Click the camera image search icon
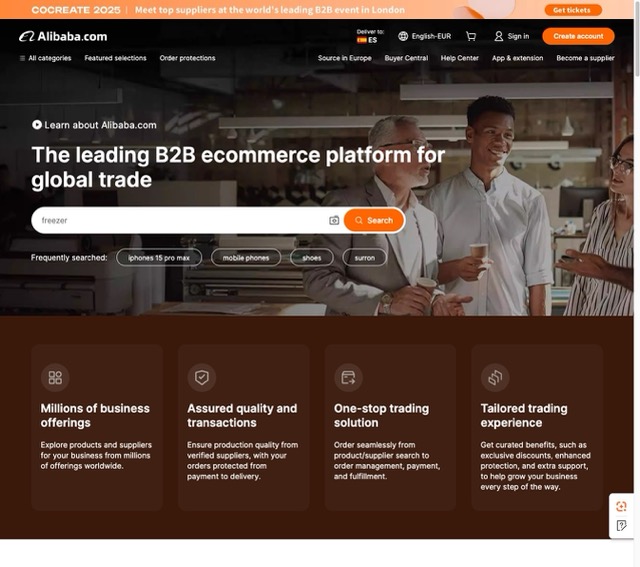The image size is (640, 567). coord(334,220)
